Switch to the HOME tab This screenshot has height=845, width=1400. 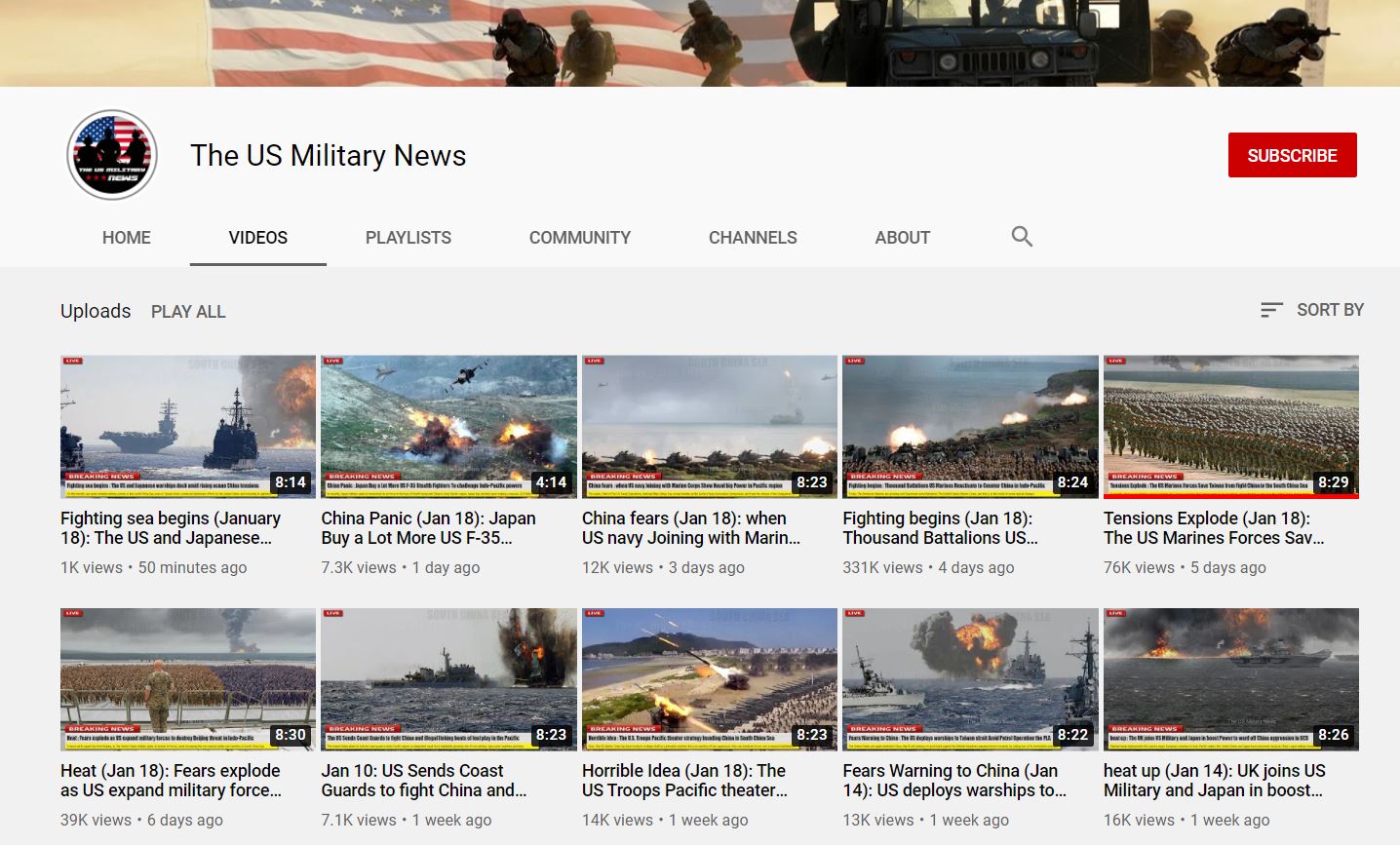point(127,238)
